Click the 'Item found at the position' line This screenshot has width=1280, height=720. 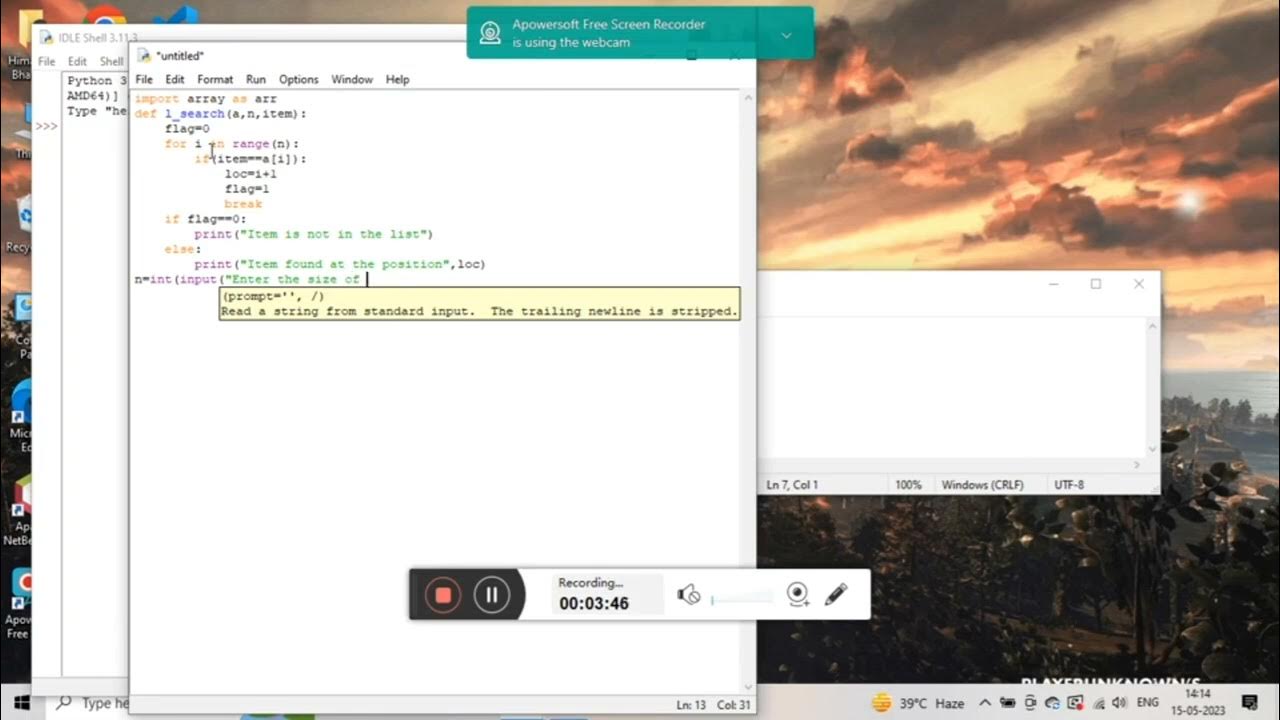pos(339,264)
